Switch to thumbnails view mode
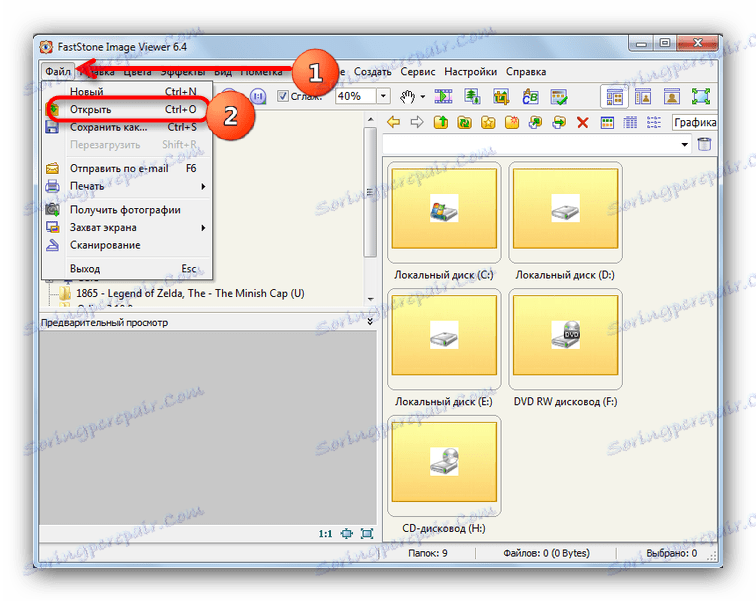This screenshot has height=601, width=756. pyautogui.click(x=607, y=122)
